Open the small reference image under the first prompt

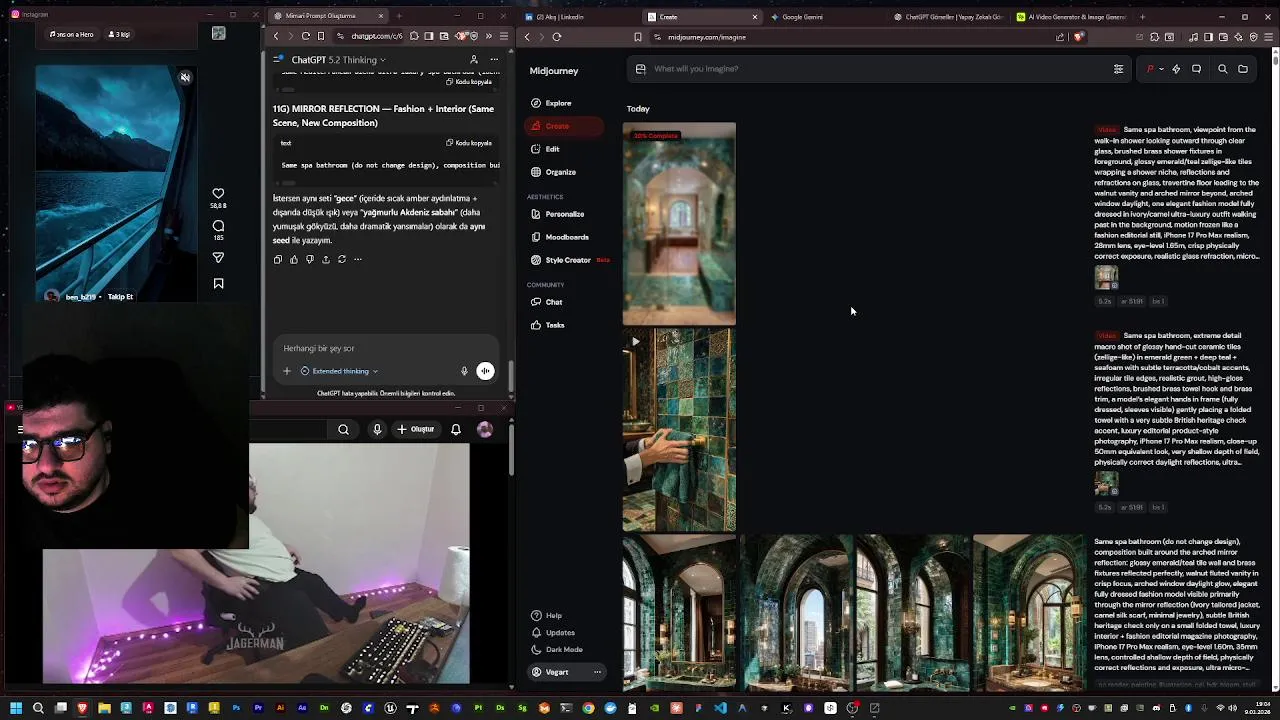[1106, 277]
